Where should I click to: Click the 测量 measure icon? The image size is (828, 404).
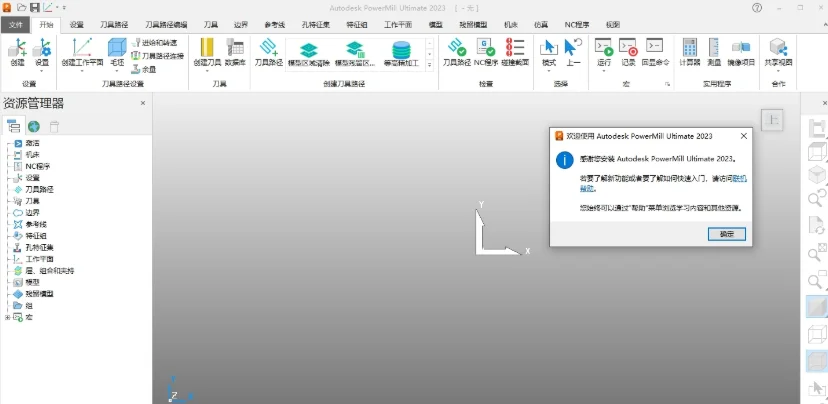point(714,48)
